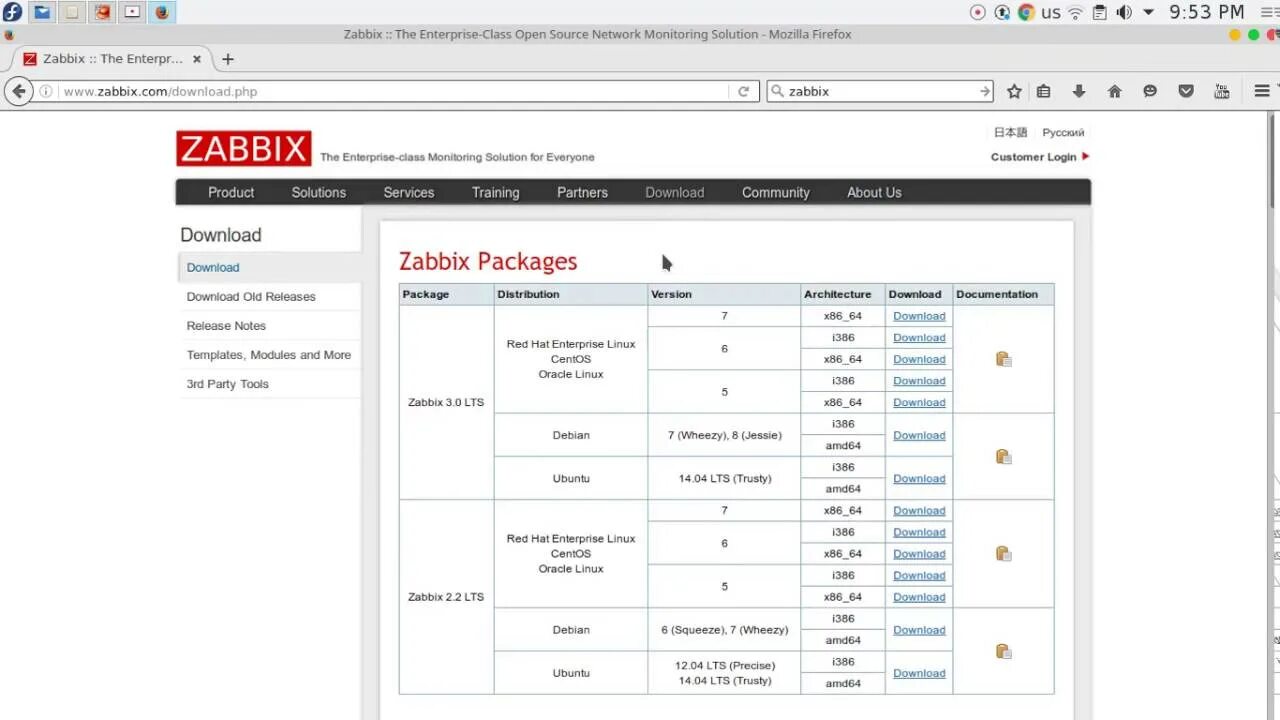Open documentation icon for Zabbix 3.0 Debian/Ubuntu

(1004, 457)
